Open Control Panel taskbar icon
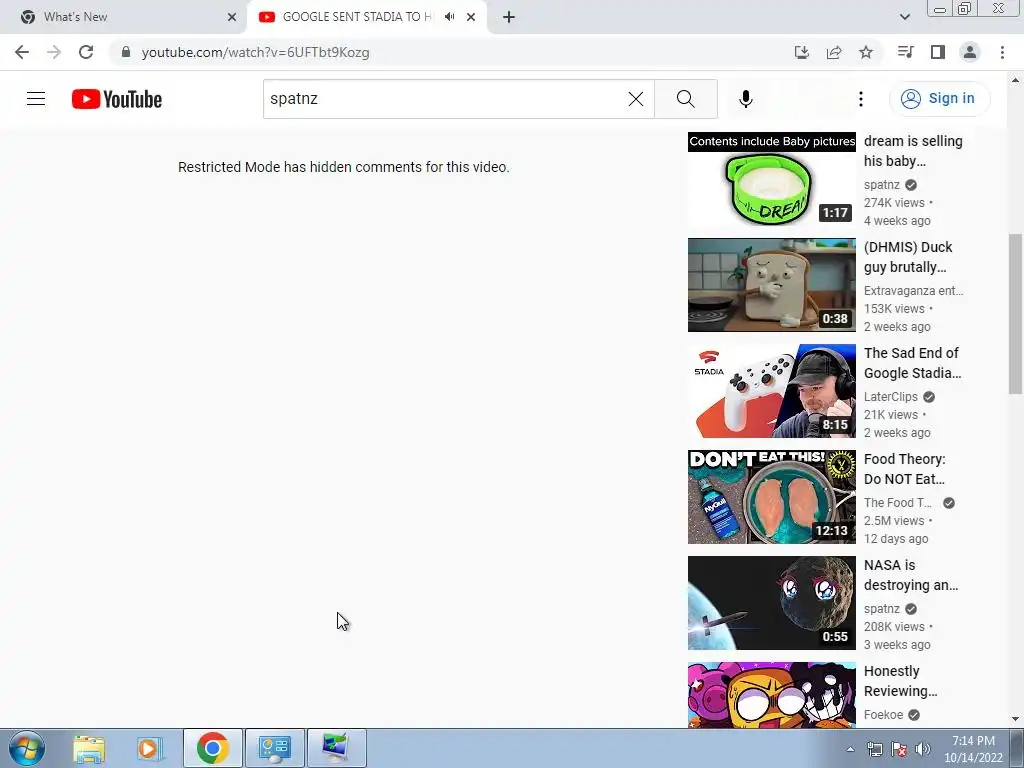 274,748
